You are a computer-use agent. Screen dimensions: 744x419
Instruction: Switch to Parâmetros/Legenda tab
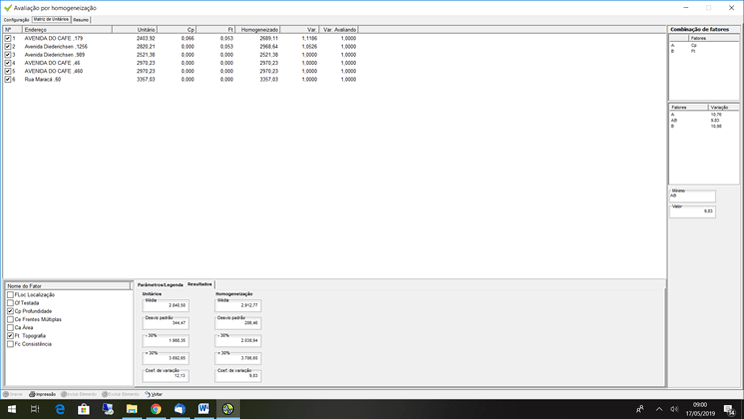click(x=160, y=285)
